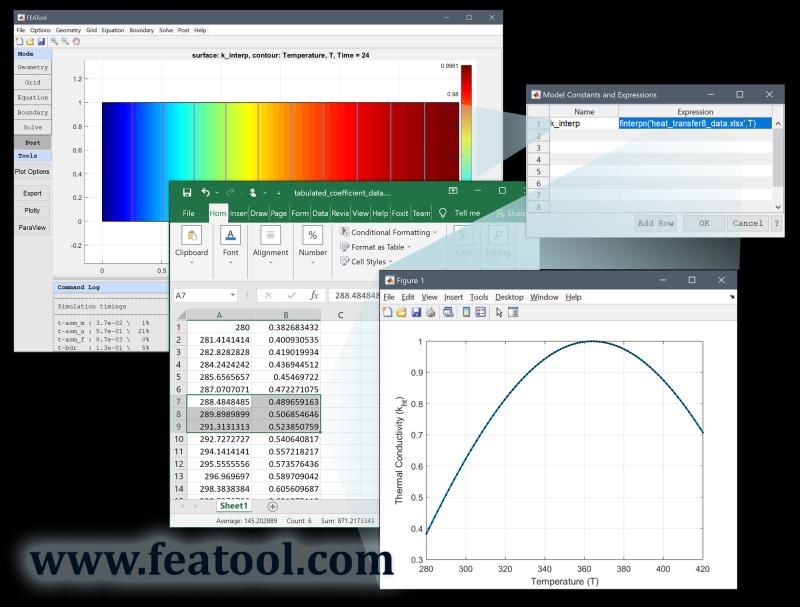The image size is (800, 607).
Task: Open Solve menu in FEATool menu bar
Action: [x=166, y=30]
